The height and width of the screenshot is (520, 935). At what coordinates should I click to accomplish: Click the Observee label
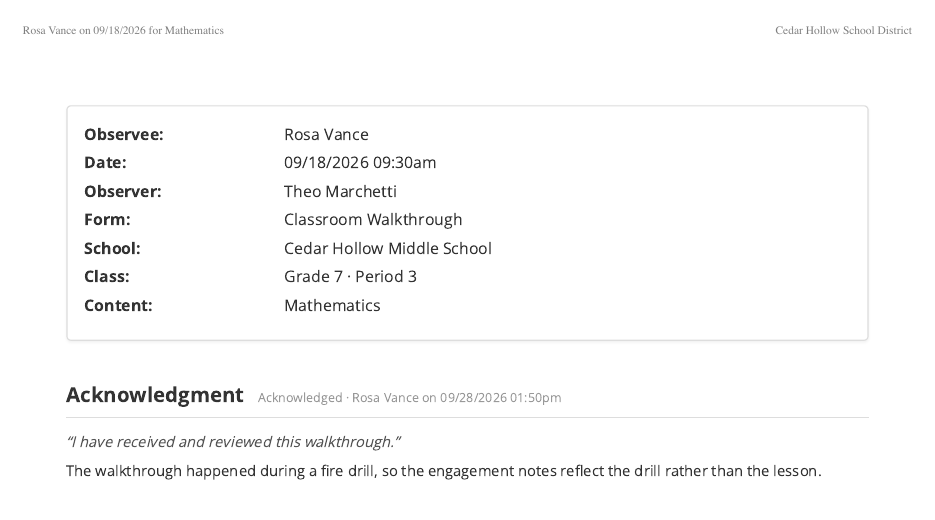tap(123, 134)
